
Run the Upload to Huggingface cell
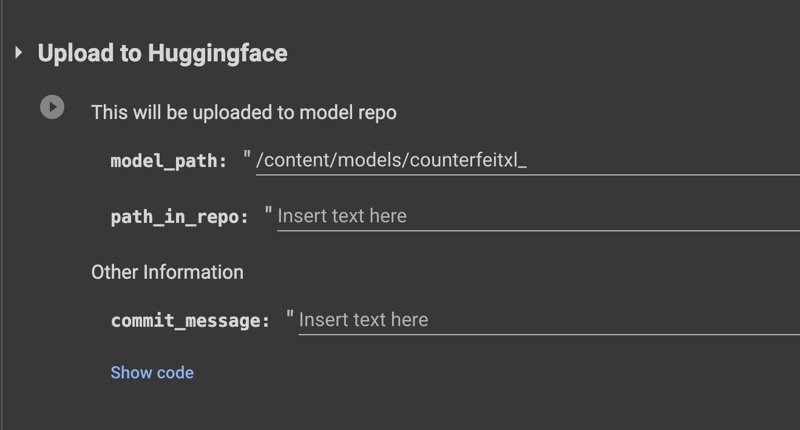tap(52, 107)
